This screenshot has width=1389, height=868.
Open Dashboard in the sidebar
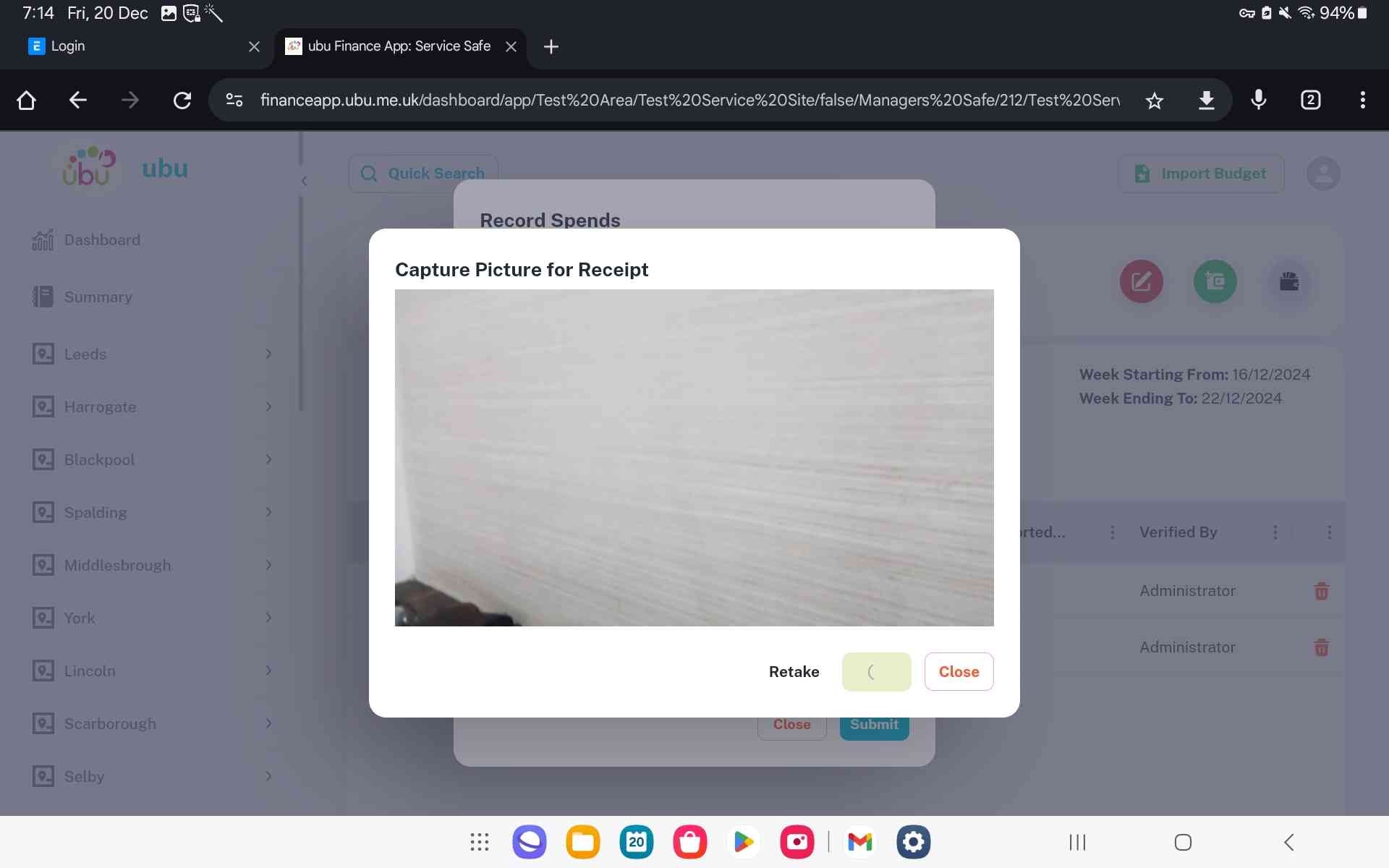[102, 240]
